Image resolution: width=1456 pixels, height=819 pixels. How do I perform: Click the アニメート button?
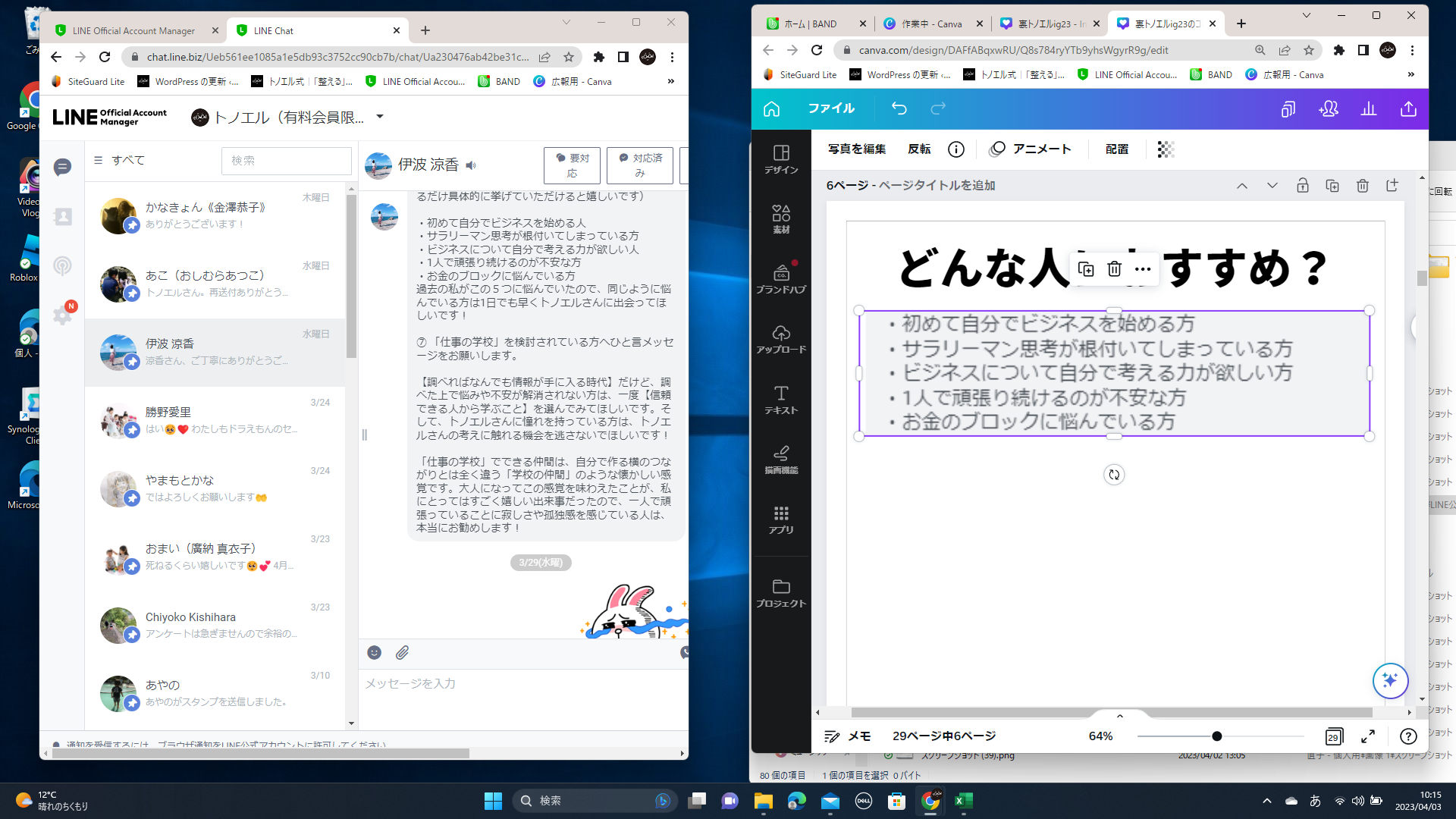[1031, 149]
